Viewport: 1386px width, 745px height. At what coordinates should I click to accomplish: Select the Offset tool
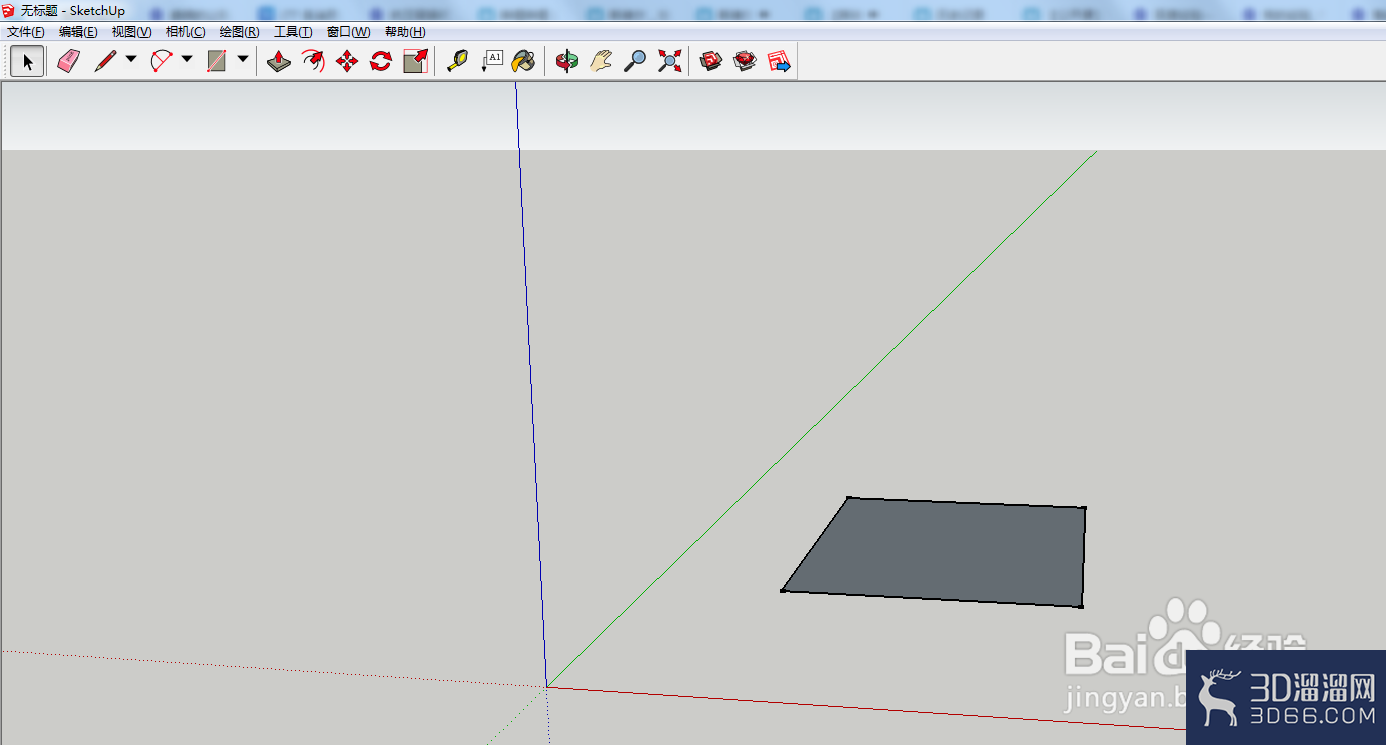coord(313,62)
